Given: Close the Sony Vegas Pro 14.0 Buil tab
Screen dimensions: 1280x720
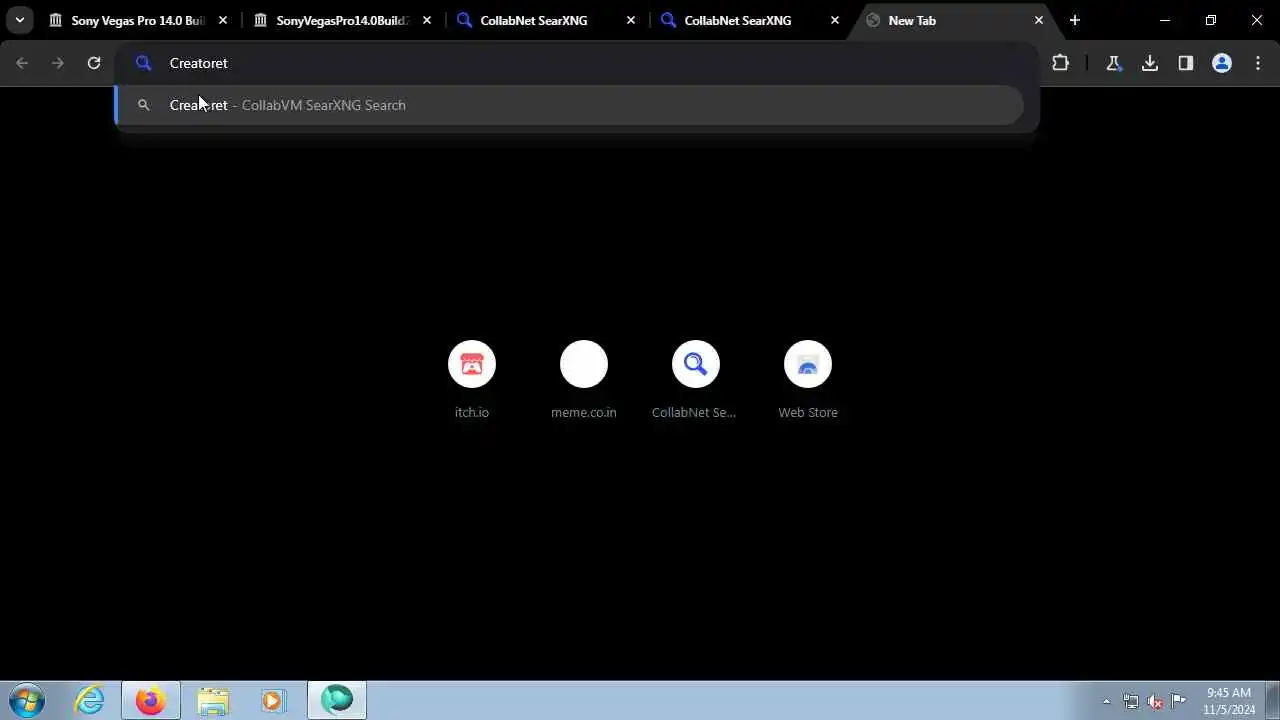Looking at the screenshot, I should (x=223, y=20).
